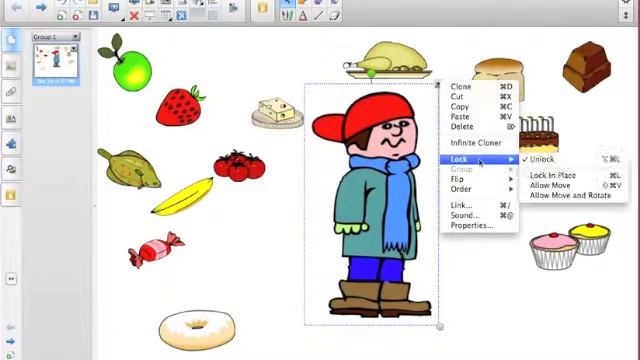Select the tomatoes image
Screen dimensions: 640x360
(x=240, y=165)
